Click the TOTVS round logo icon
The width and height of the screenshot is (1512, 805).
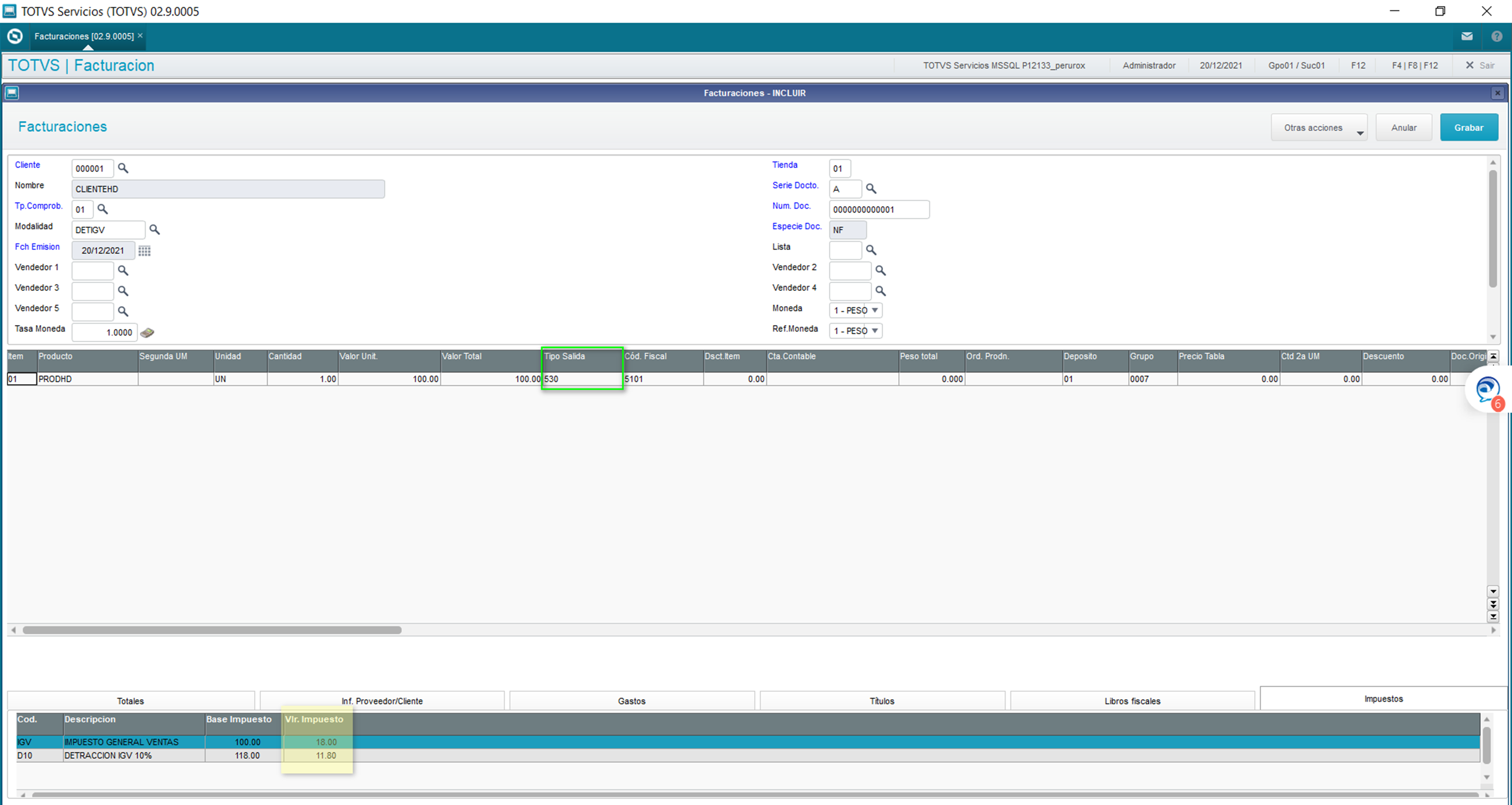click(x=15, y=36)
